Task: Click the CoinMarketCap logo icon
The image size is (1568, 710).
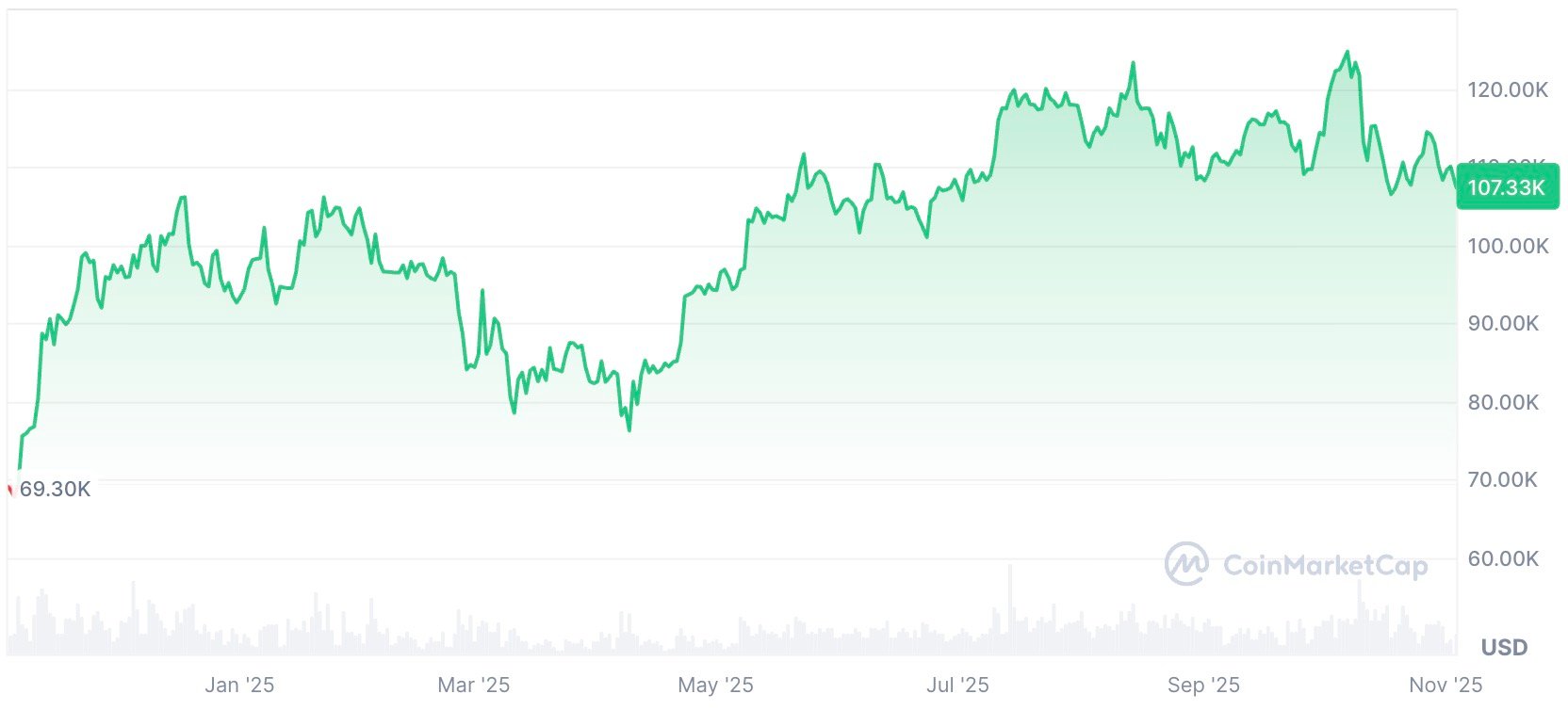Action: (1186, 564)
